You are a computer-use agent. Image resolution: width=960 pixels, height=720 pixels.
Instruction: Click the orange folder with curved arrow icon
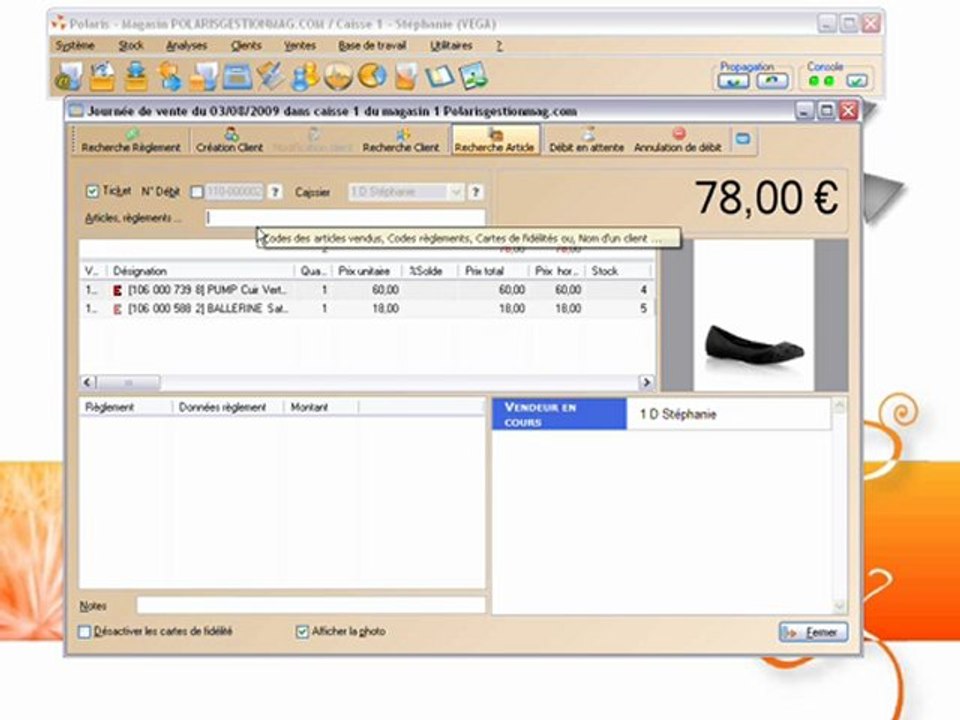coord(102,77)
